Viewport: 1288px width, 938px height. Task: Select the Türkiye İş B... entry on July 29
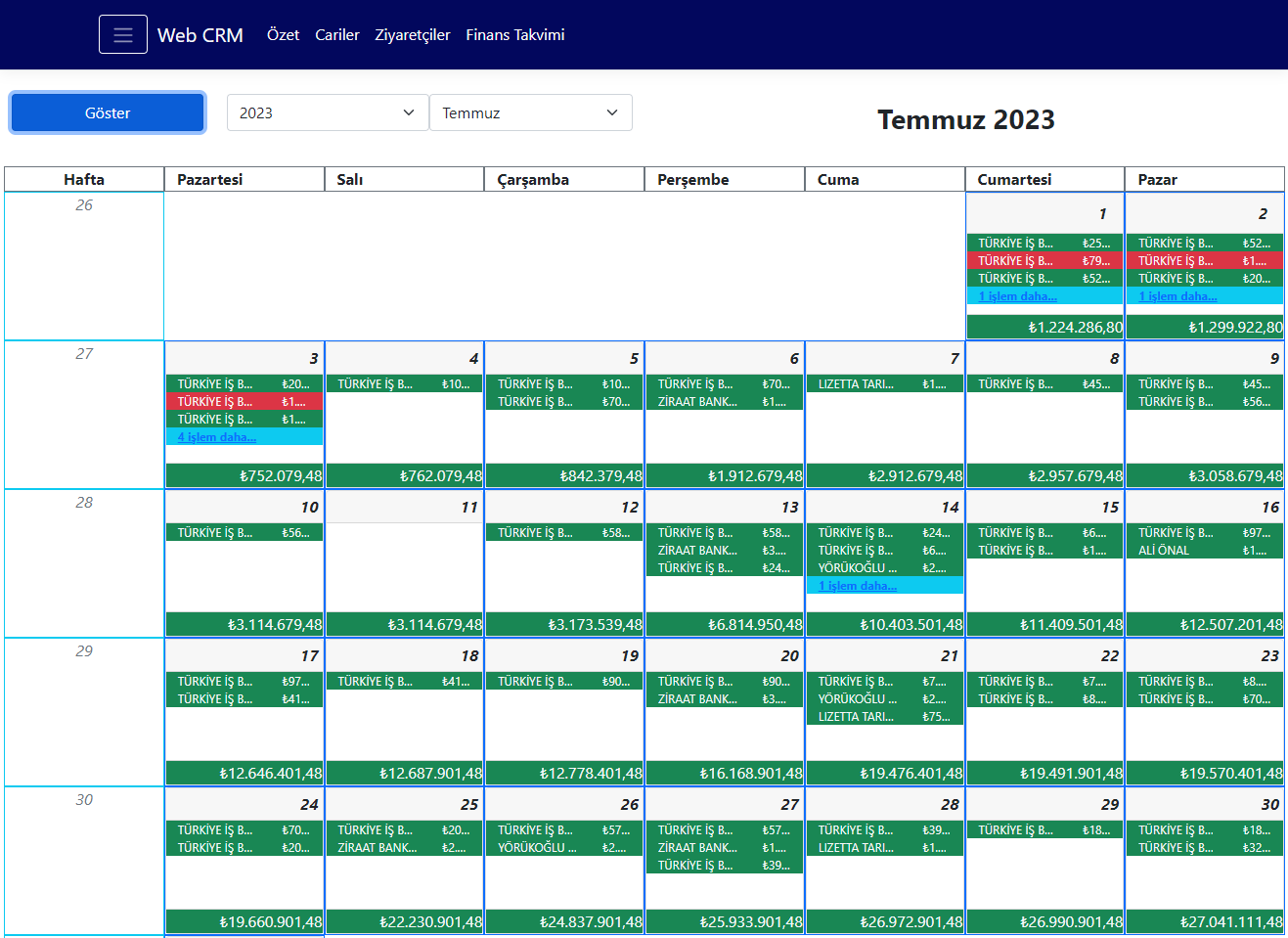(x=1044, y=830)
